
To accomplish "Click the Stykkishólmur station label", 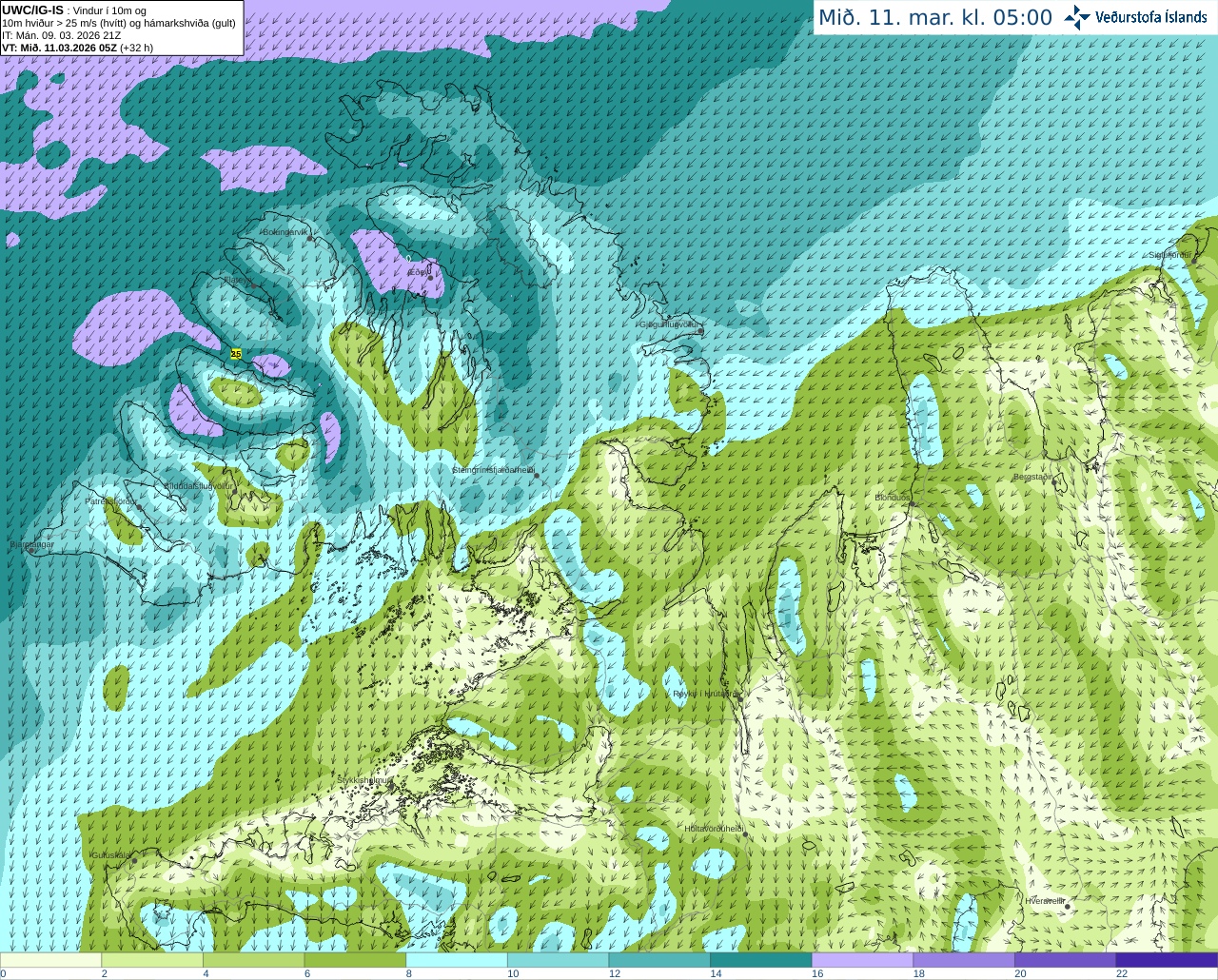I will coord(364,780).
